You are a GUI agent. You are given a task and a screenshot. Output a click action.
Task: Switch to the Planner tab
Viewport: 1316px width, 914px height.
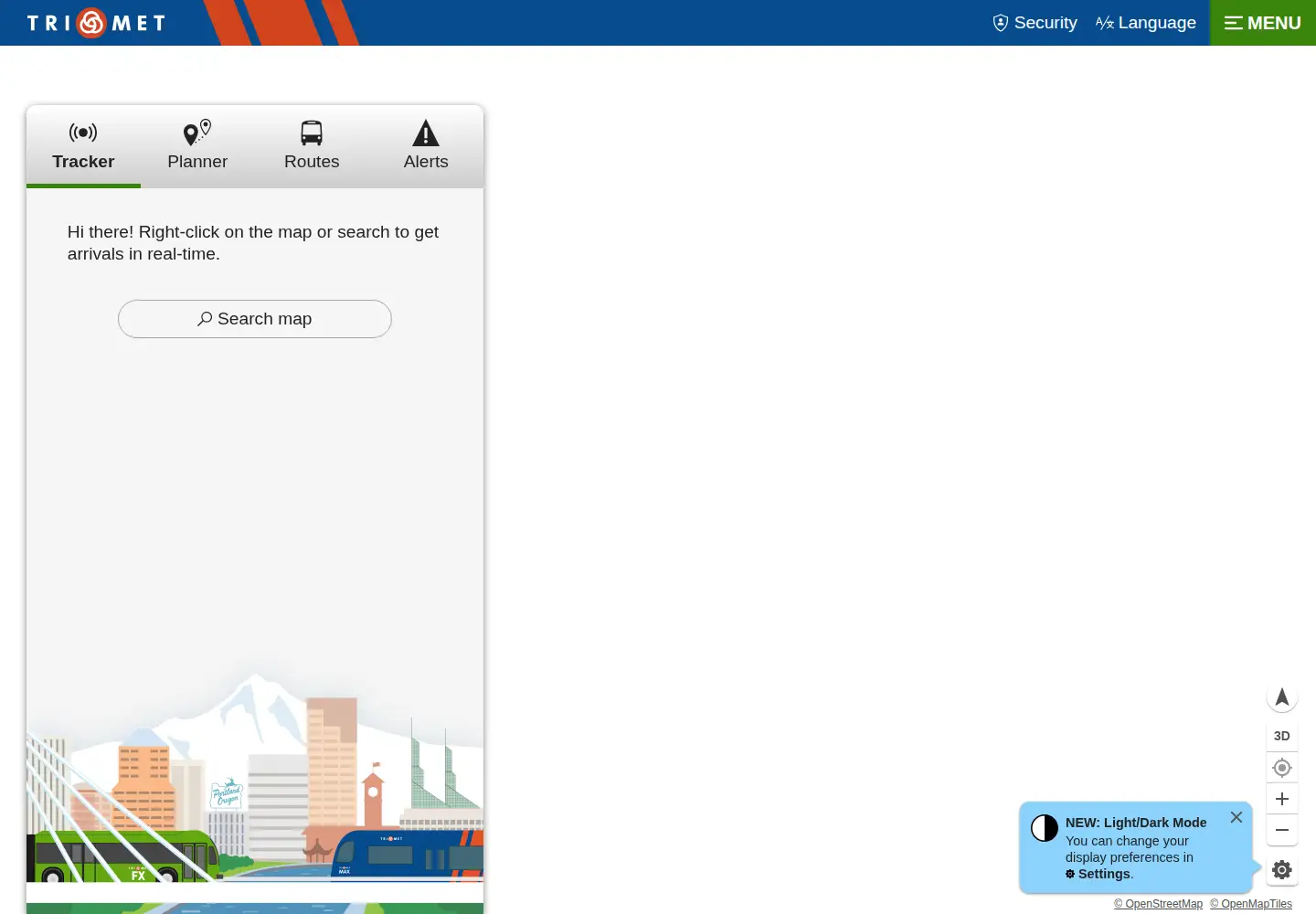pos(197,146)
